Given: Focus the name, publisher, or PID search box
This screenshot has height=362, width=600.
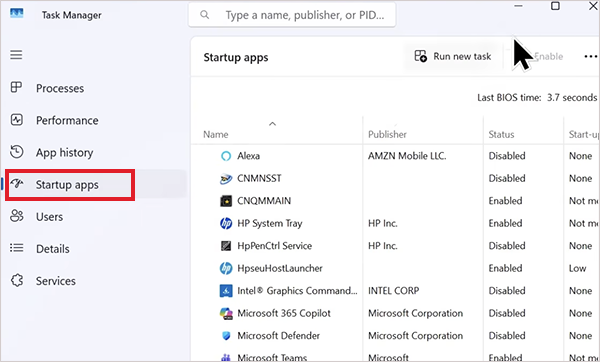Looking at the screenshot, I should click(x=292, y=15).
